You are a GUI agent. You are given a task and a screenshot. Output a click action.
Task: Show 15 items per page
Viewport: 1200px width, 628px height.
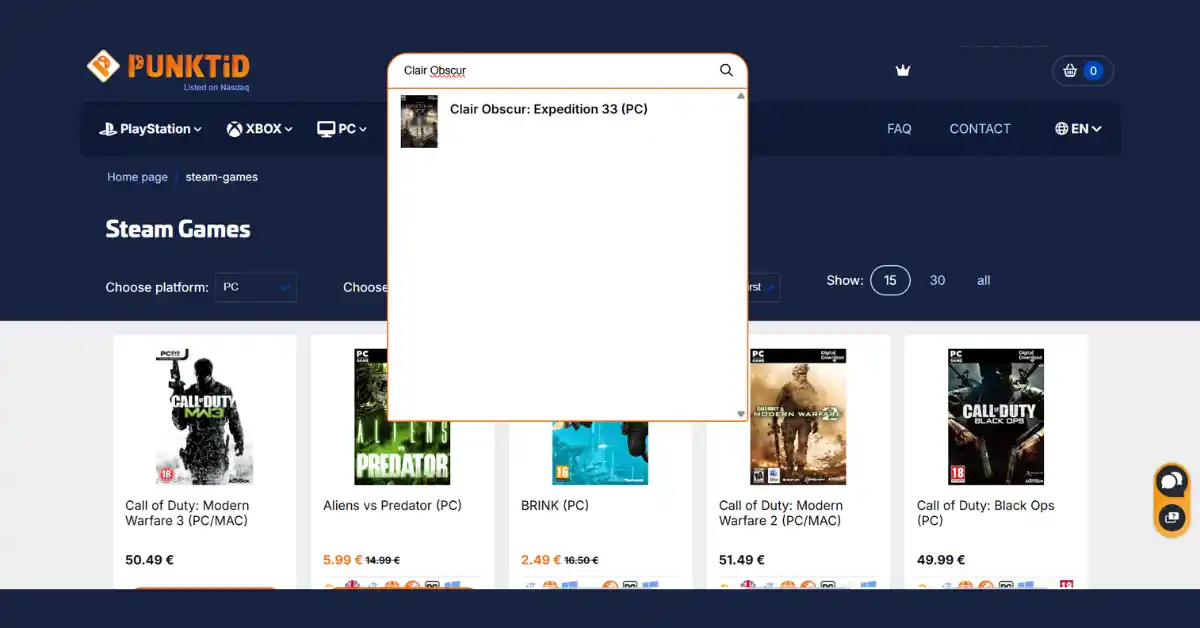coord(890,281)
